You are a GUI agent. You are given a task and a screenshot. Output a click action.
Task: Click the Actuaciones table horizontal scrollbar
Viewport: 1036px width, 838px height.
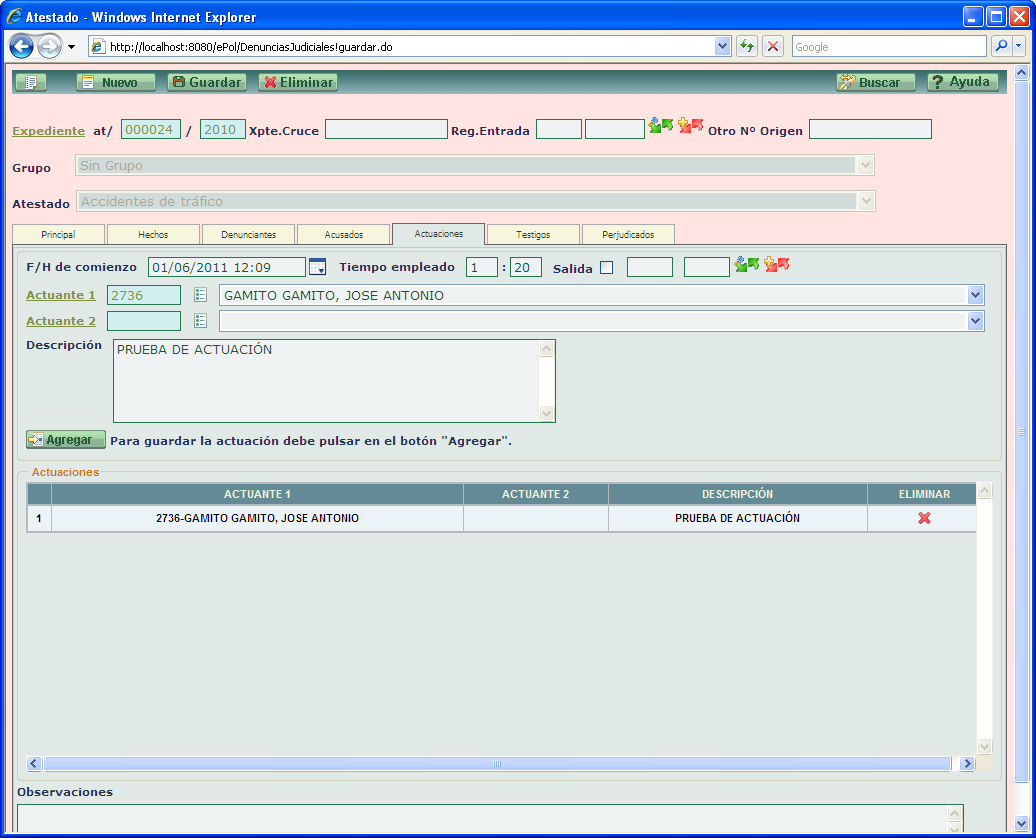tap(495, 764)
